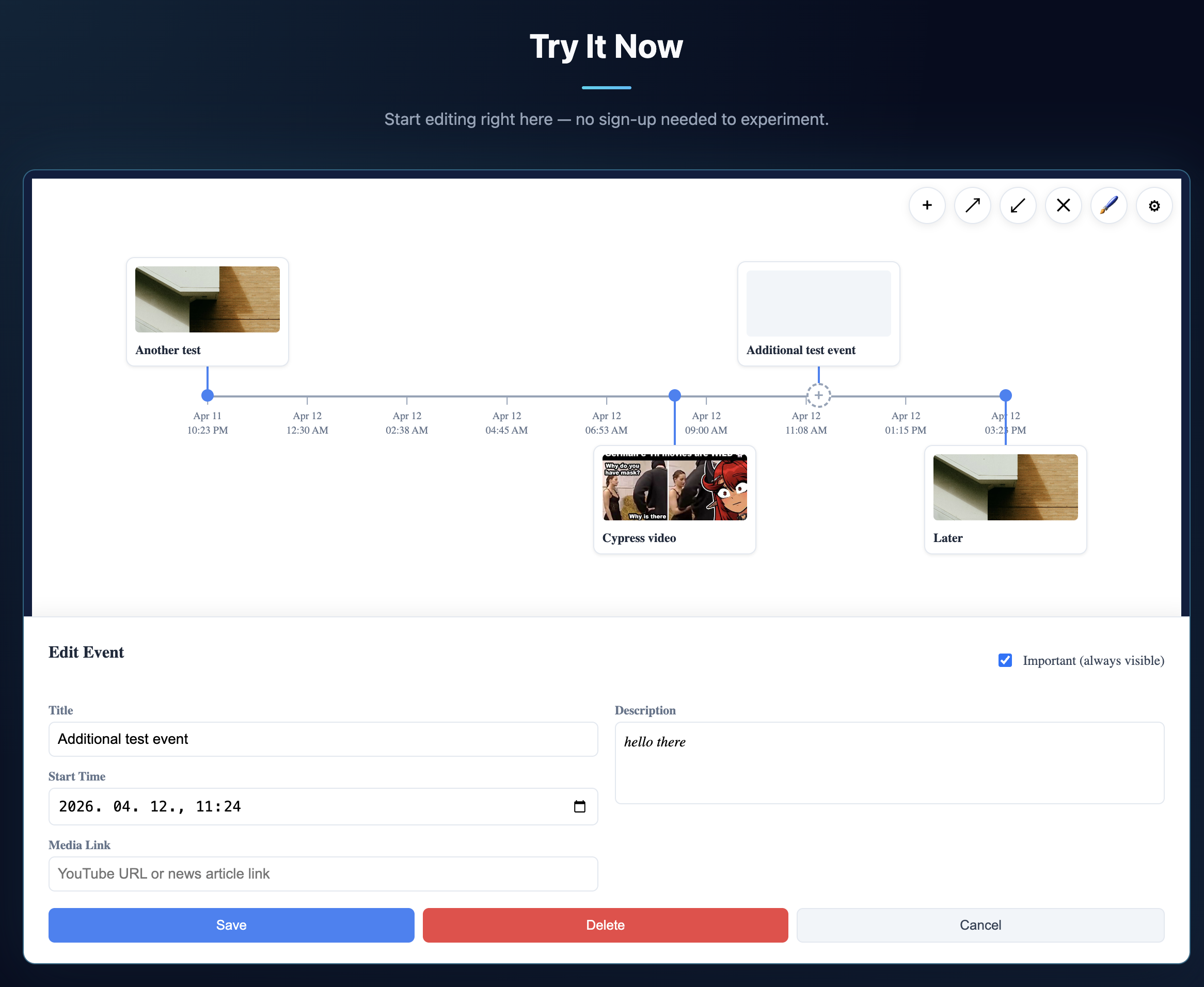Open the gear settings icon
Viewport: 1204px width, 987px height.
1154,205
